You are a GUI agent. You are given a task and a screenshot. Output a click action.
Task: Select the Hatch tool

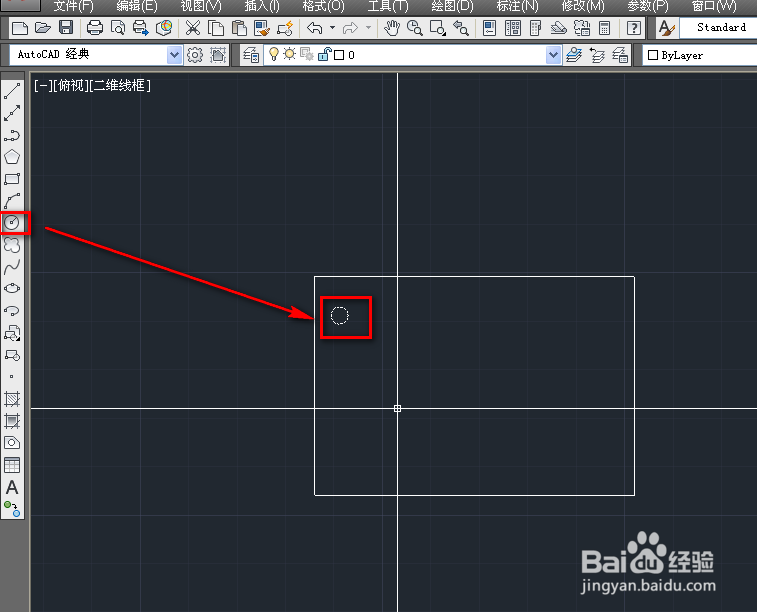(x=12, y=399)
